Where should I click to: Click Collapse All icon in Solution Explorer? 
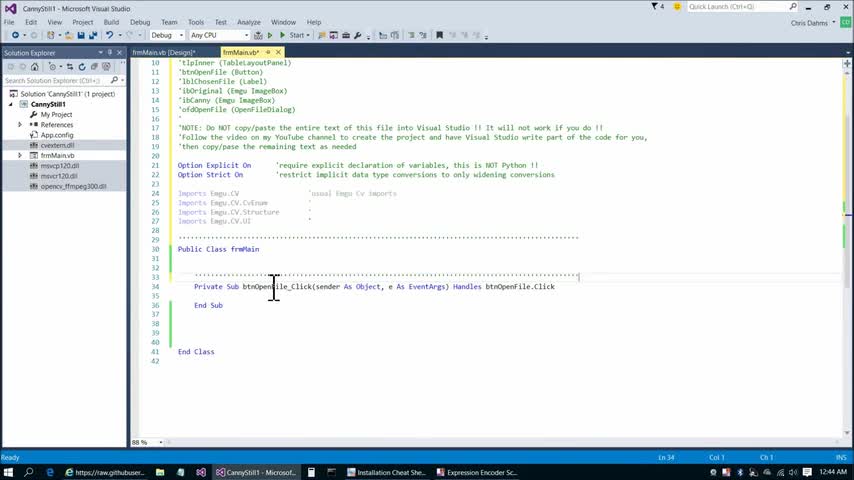tap(94, 66)
